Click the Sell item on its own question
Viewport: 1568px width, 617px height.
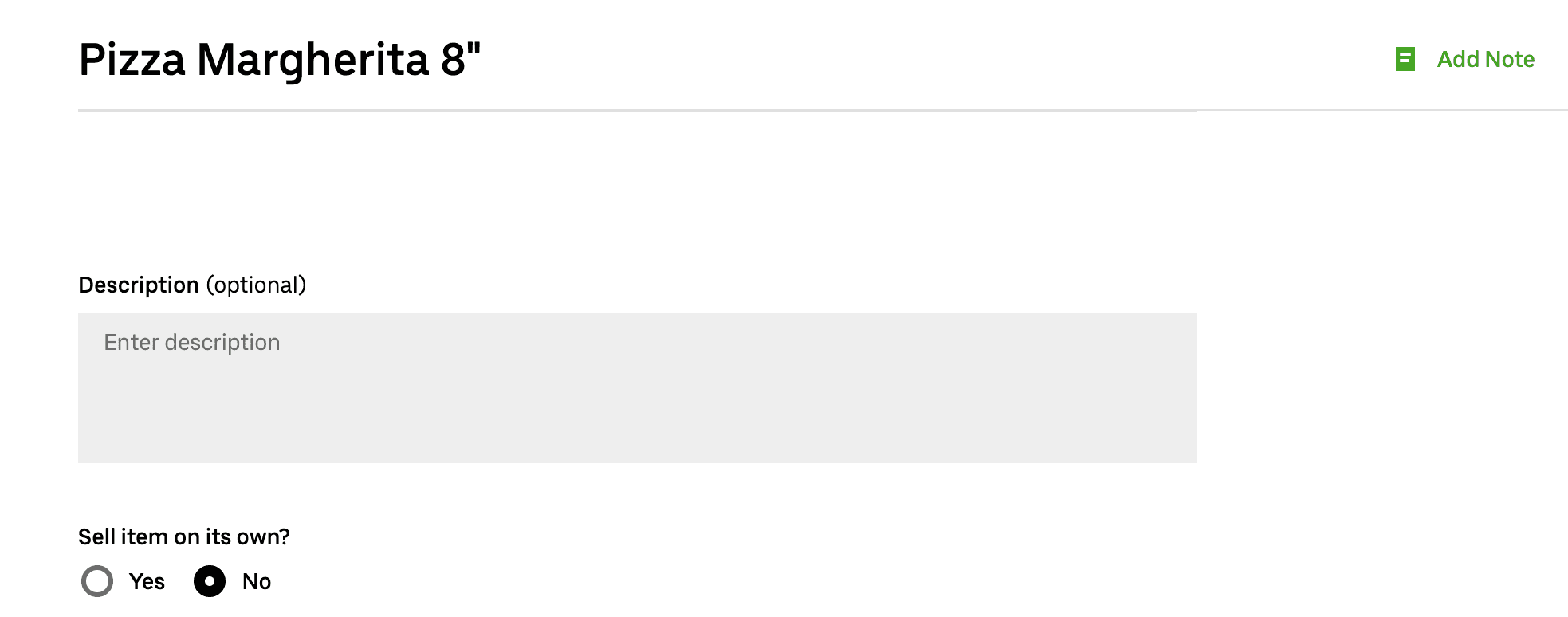tap(185, 537)
